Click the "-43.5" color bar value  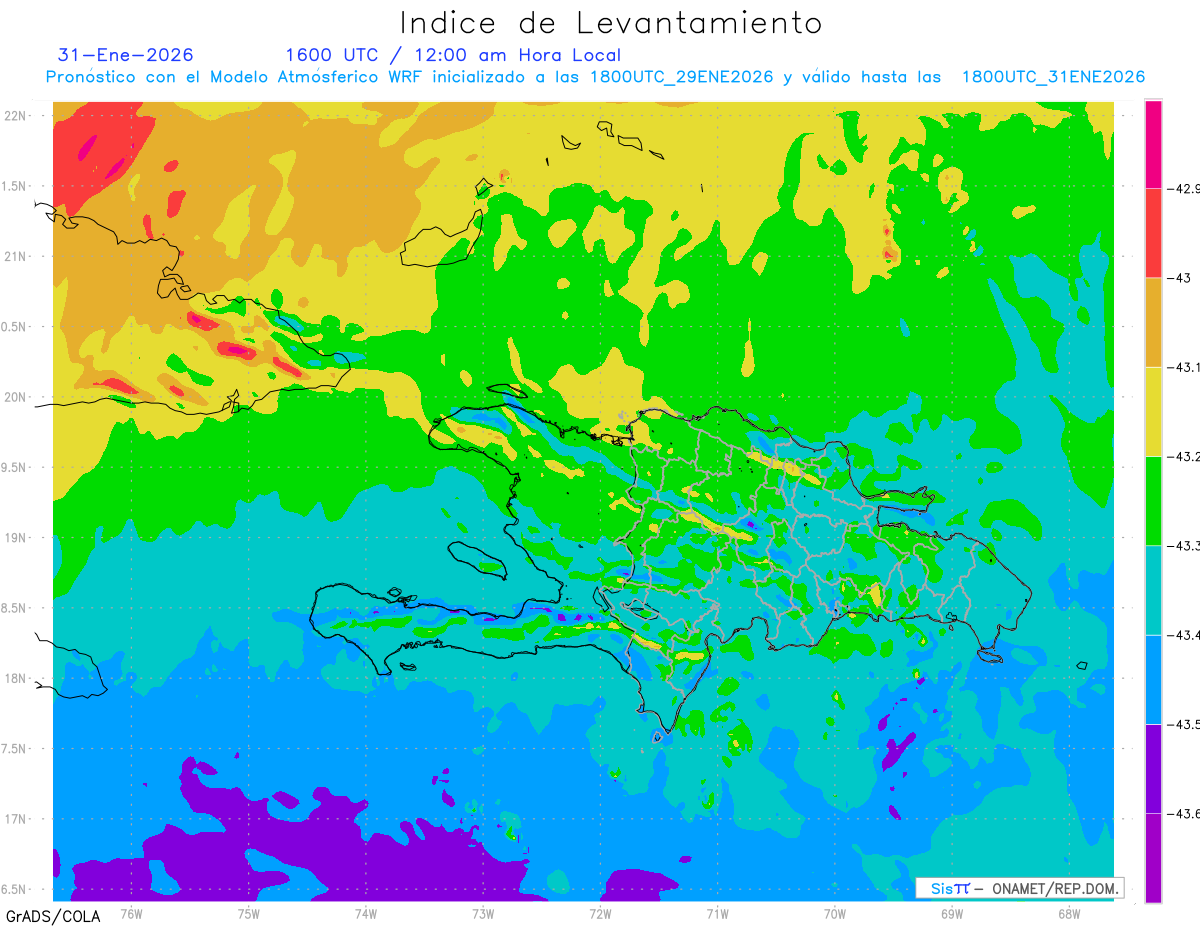coord(1183,724)
